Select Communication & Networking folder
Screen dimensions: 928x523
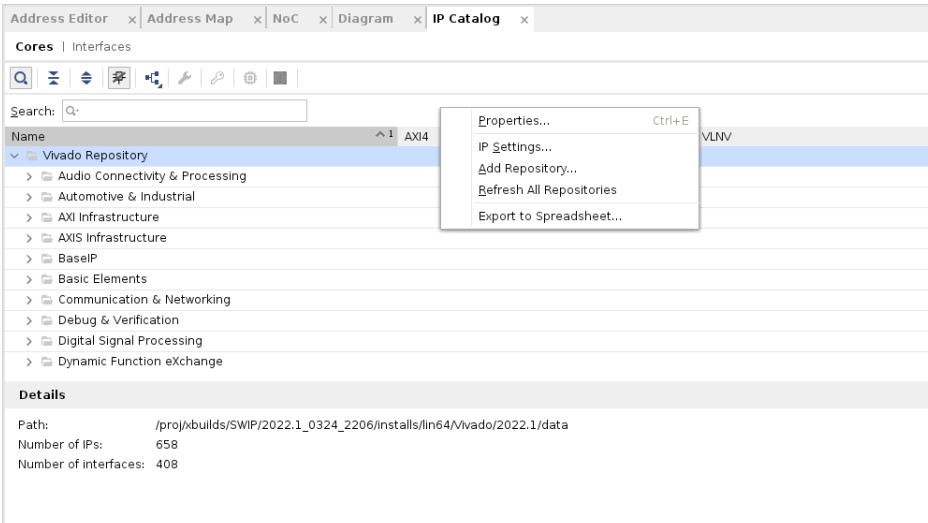(x=144, y=300)
